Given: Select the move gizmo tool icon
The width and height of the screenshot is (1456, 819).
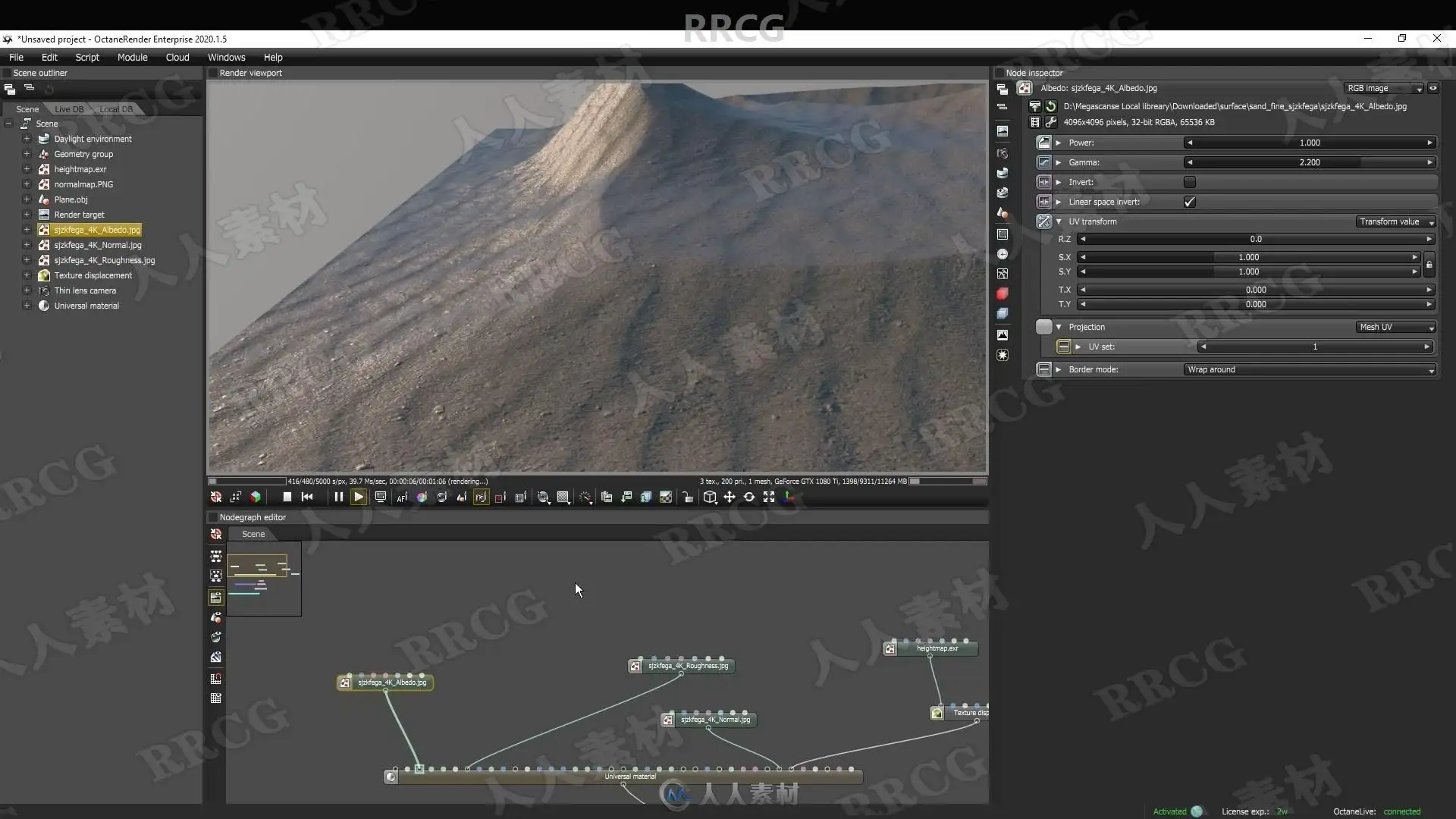Looking at the screenshot, I should click(729, 497).
